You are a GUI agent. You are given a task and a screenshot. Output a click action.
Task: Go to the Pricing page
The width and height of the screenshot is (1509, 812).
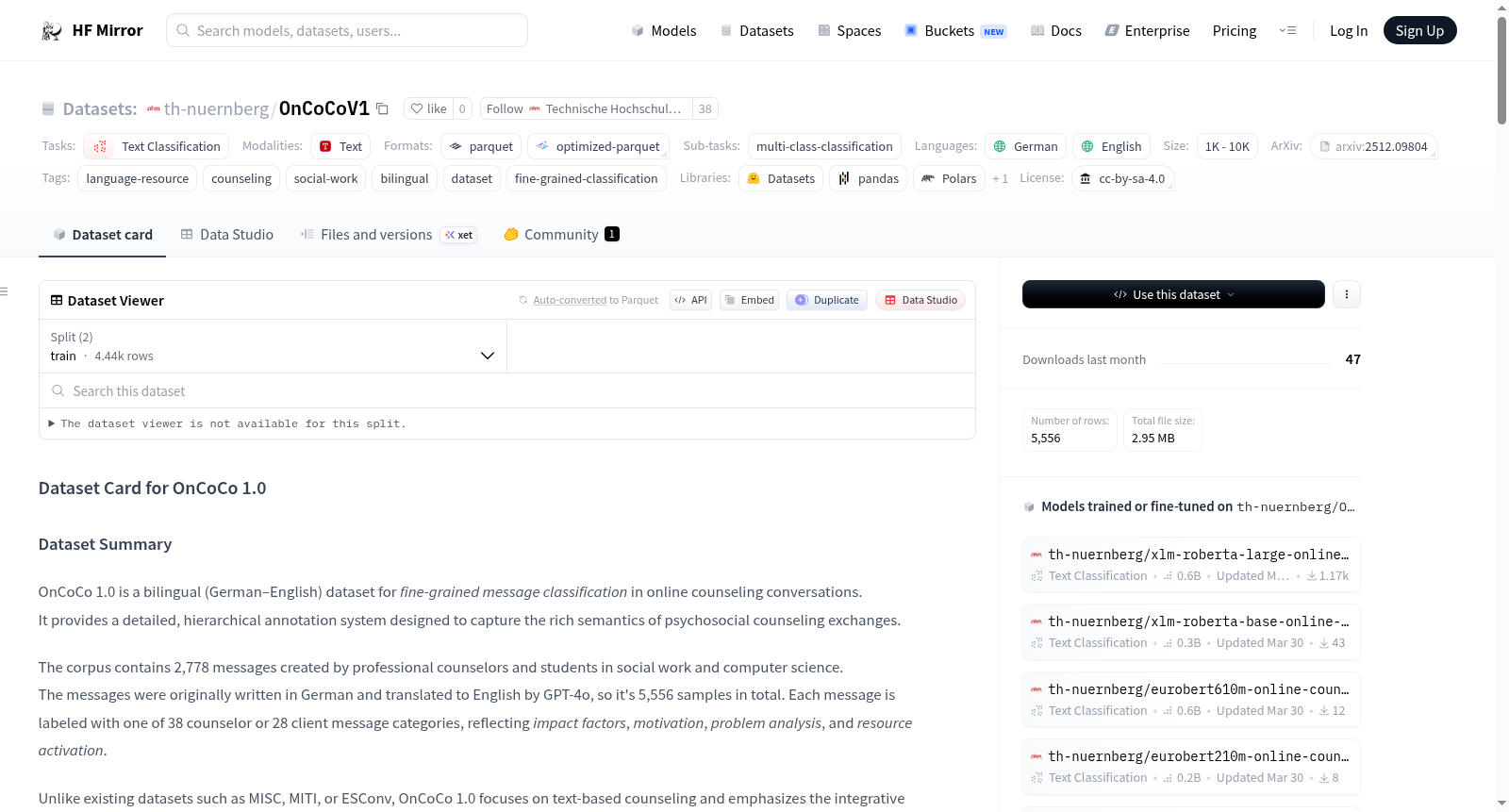(1235, 31)
